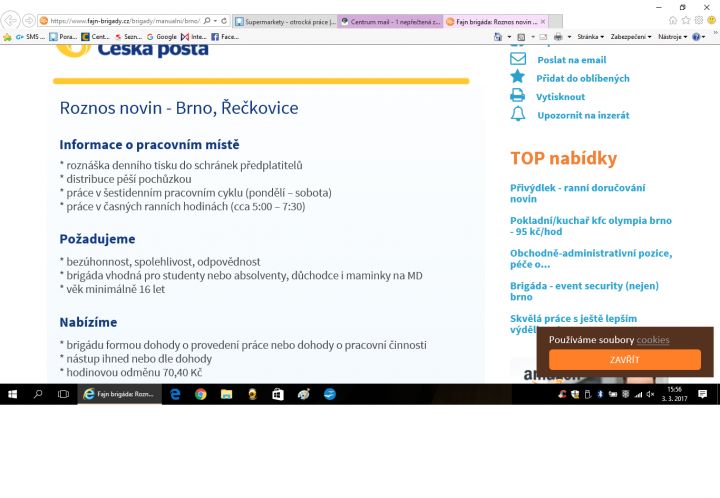Screen dimensions: 720x498
Task: Click the search magnifier in the address bar
Action: [x=207, y=21]
